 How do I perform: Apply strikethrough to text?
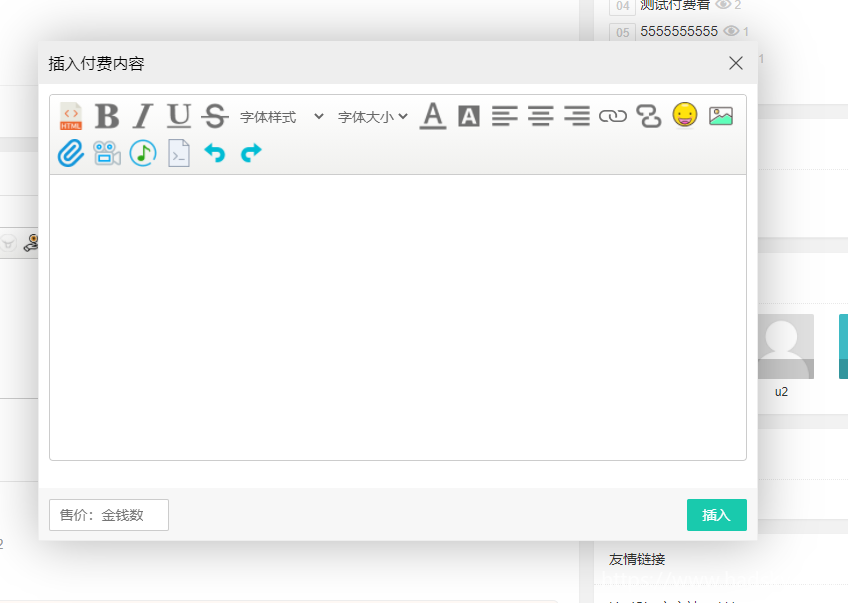pyautogui.click(x=215, y=117)
